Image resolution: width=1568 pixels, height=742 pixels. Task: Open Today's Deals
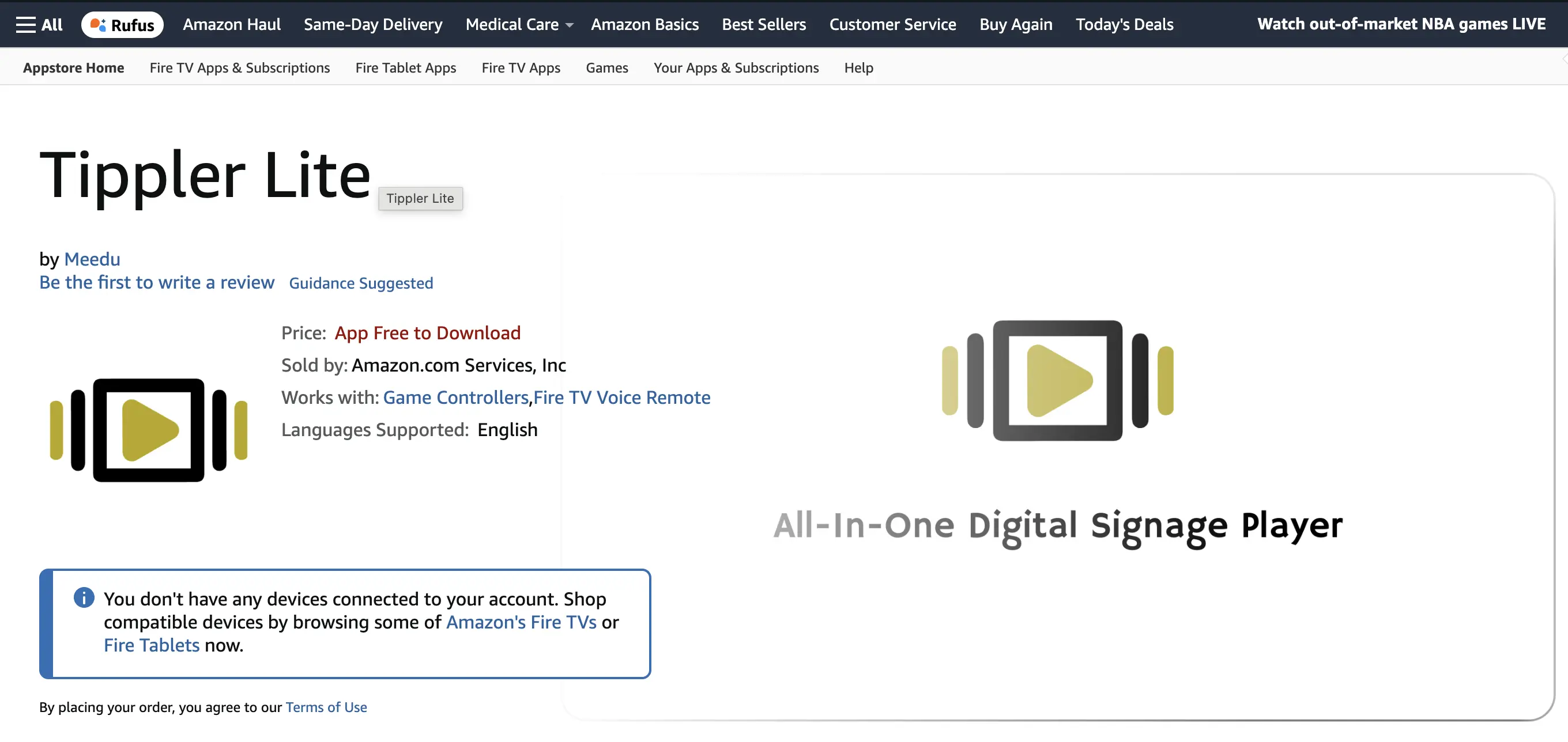click(1124, 24)
